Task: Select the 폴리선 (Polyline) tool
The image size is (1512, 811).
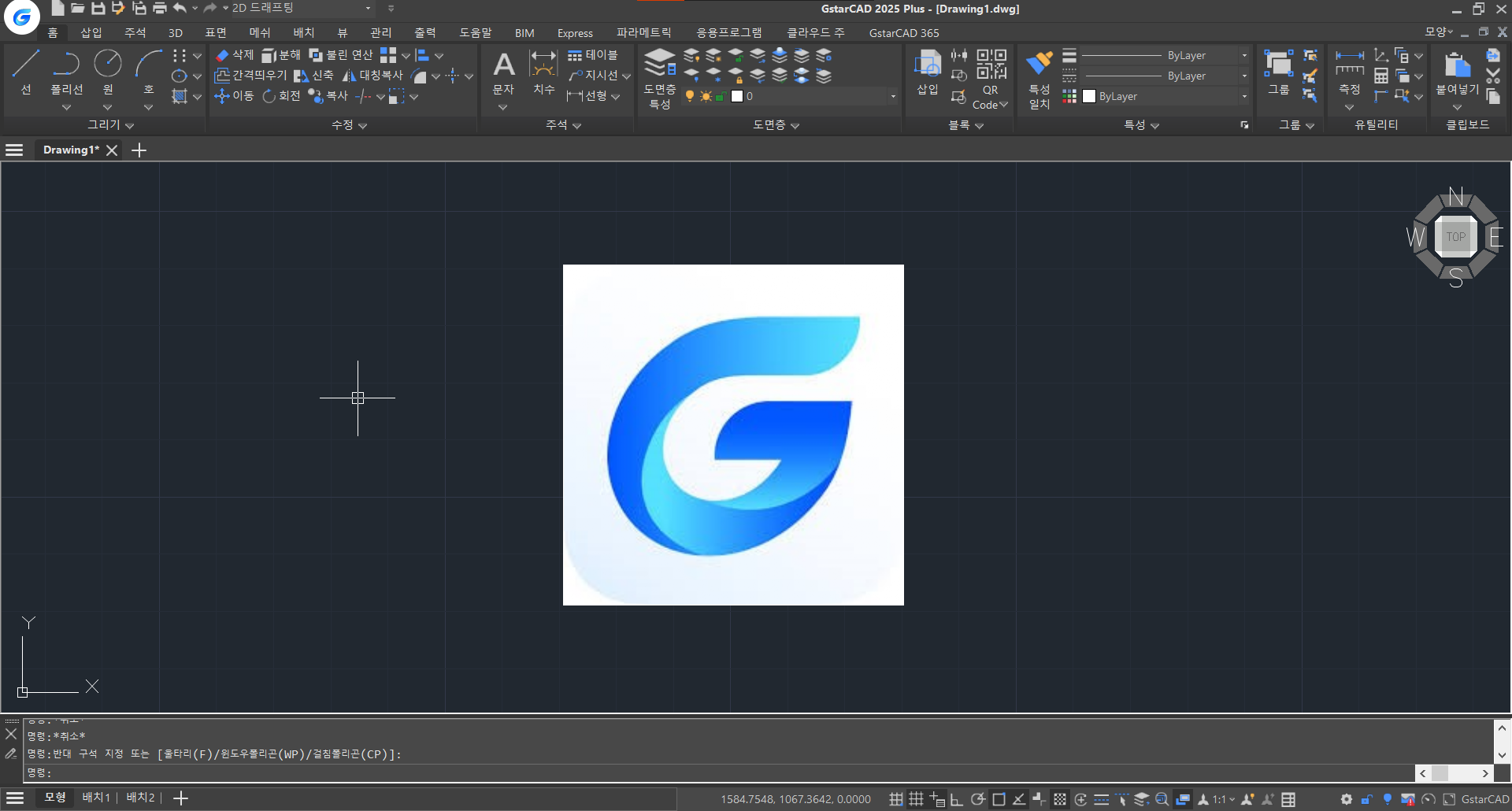Action: tap(66, 72)
